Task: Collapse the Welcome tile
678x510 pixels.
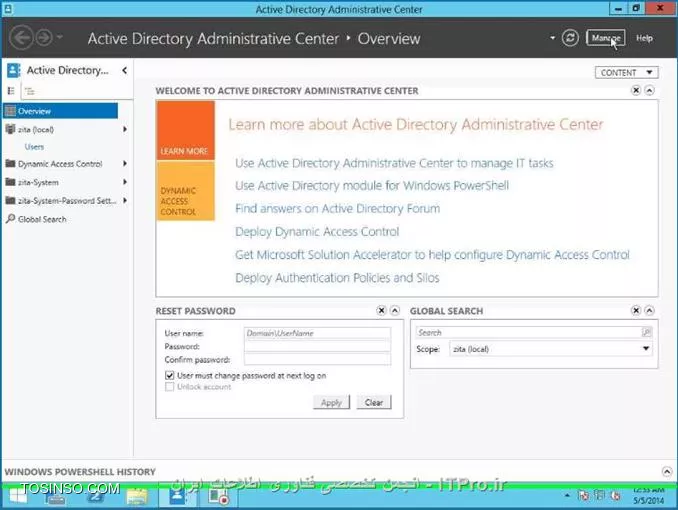Action: pyautogui.click(x=649, y=90)
